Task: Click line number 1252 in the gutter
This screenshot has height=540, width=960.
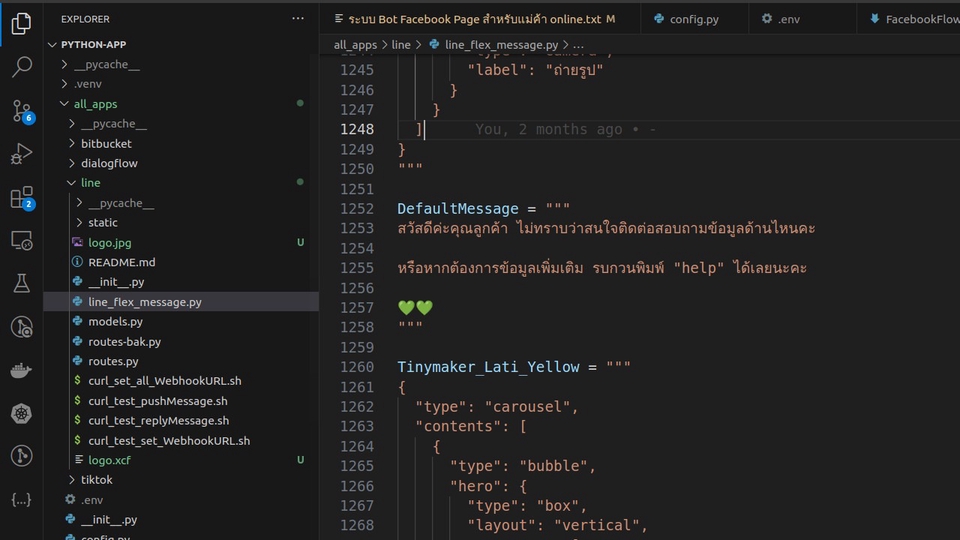Action: [x=357, y=209]
